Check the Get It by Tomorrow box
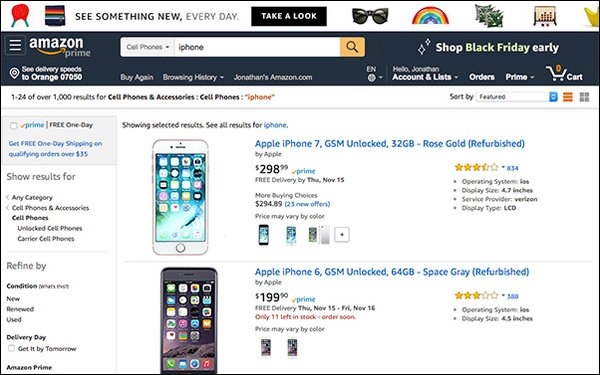Viewport: 600px width, 375px height. [x=11, y=348]
